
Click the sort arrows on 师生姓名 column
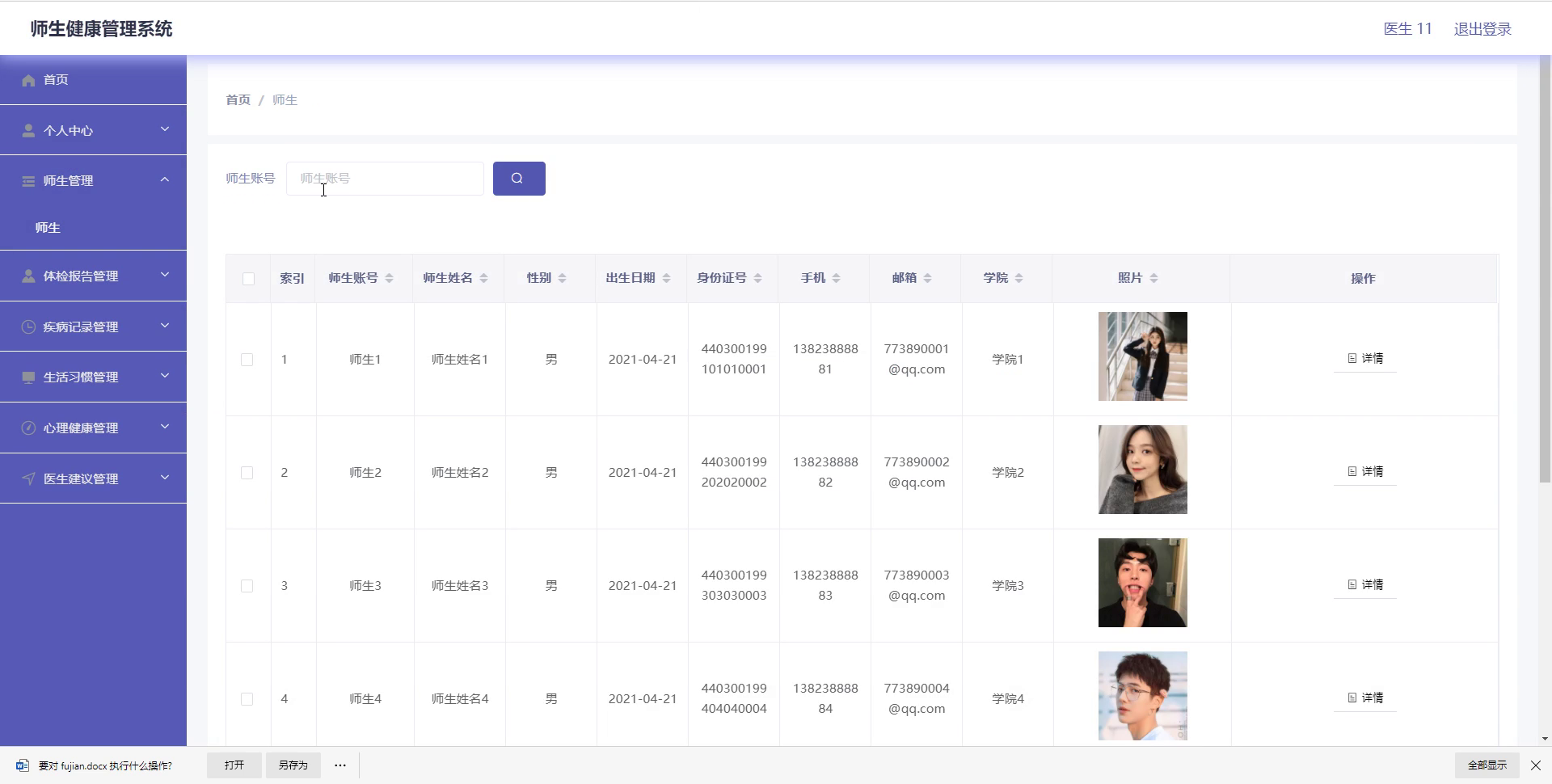[483, 278]
